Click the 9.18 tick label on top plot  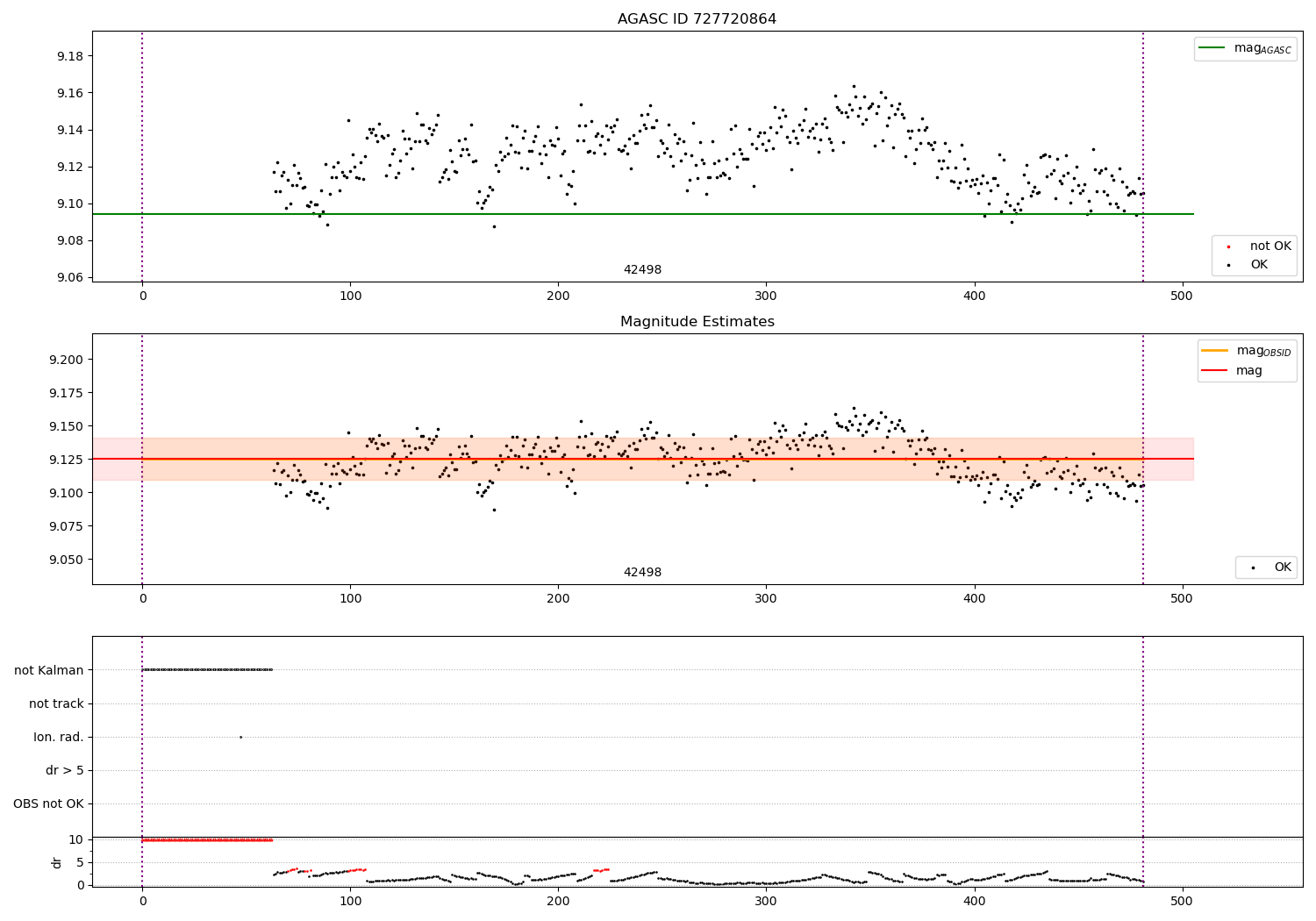(69, 56)
